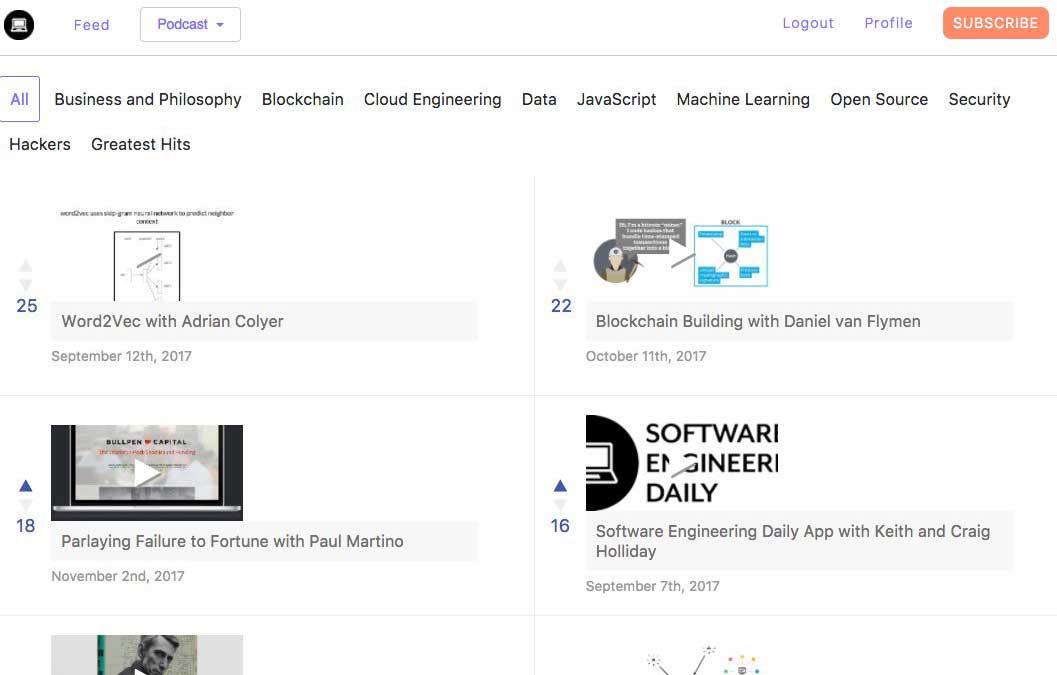Viewport: 1057px width, 675px height.
Task: Click the Software Engineering Daily logo thumbnail
Action: pyautogui.click(x=682, y=463)
